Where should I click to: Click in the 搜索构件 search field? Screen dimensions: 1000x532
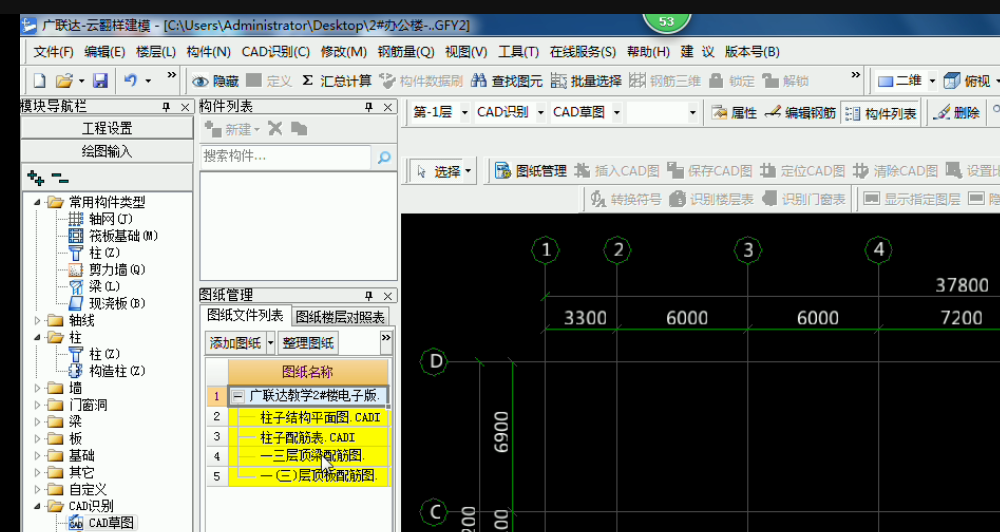click(286, 156)
